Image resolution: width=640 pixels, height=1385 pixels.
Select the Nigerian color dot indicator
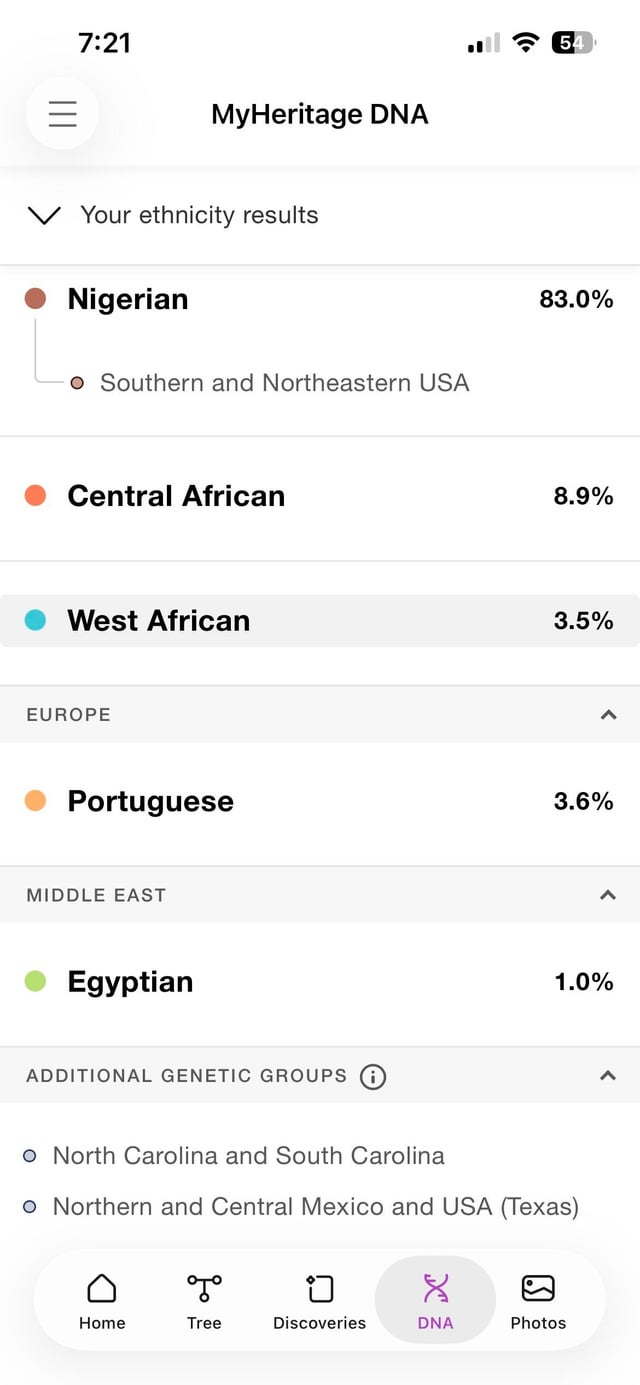[34, 298]
